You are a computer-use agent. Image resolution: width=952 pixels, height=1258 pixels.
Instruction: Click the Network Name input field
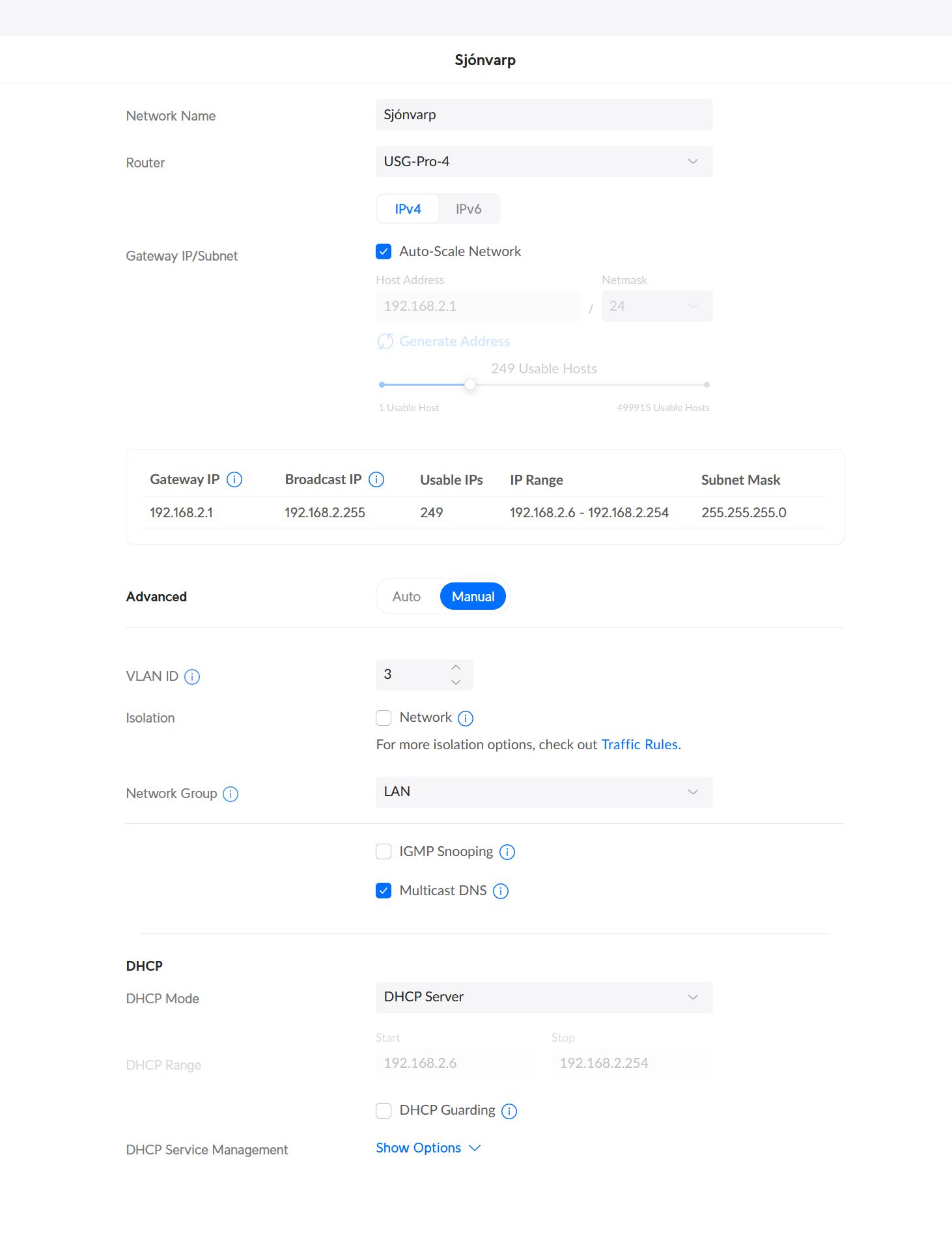click(544, 114)
